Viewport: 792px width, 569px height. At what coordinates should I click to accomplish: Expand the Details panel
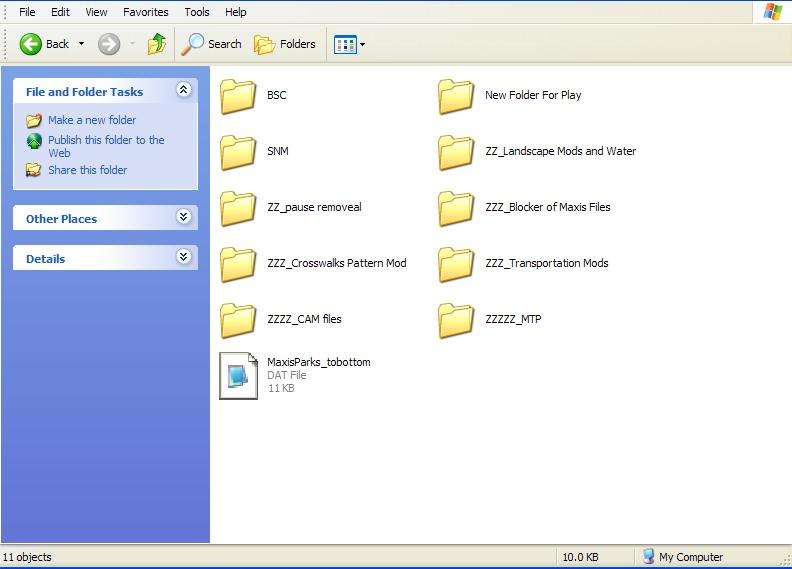point(183,256)
